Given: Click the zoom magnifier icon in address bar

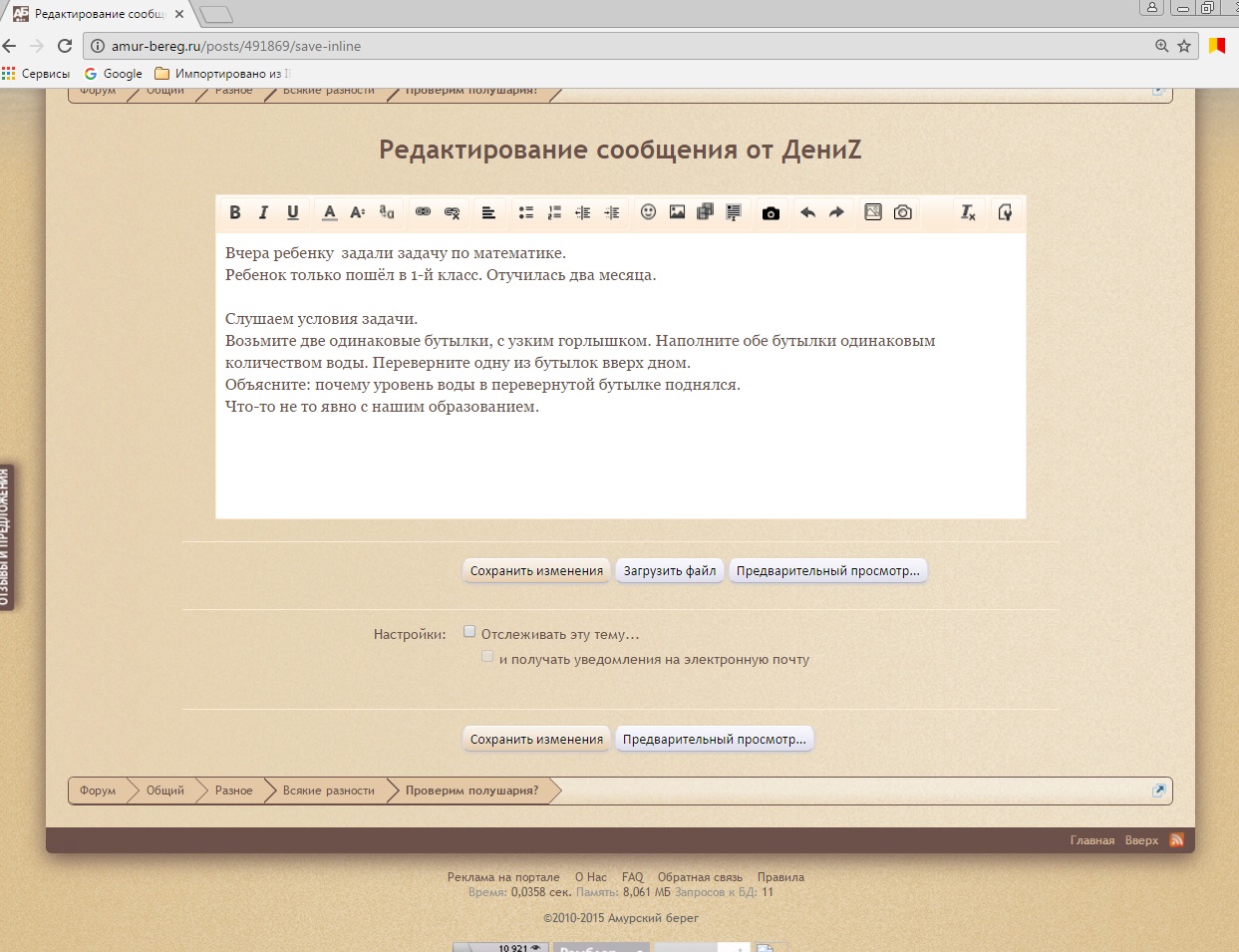Looking at the screenshot, I should coord(1161,46).
